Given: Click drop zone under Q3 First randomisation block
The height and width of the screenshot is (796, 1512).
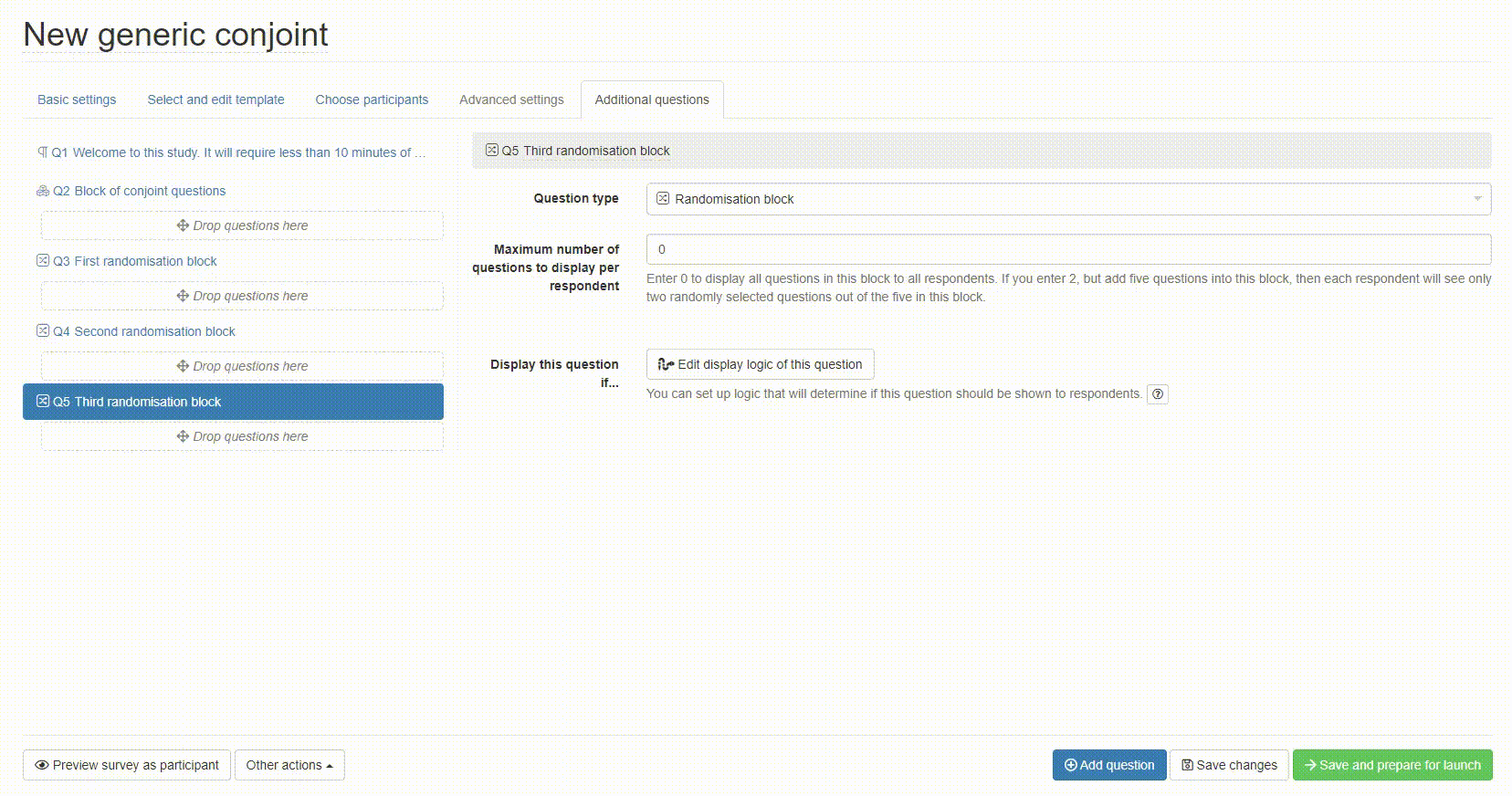Looking at the screenshot, I should (242, 296).
